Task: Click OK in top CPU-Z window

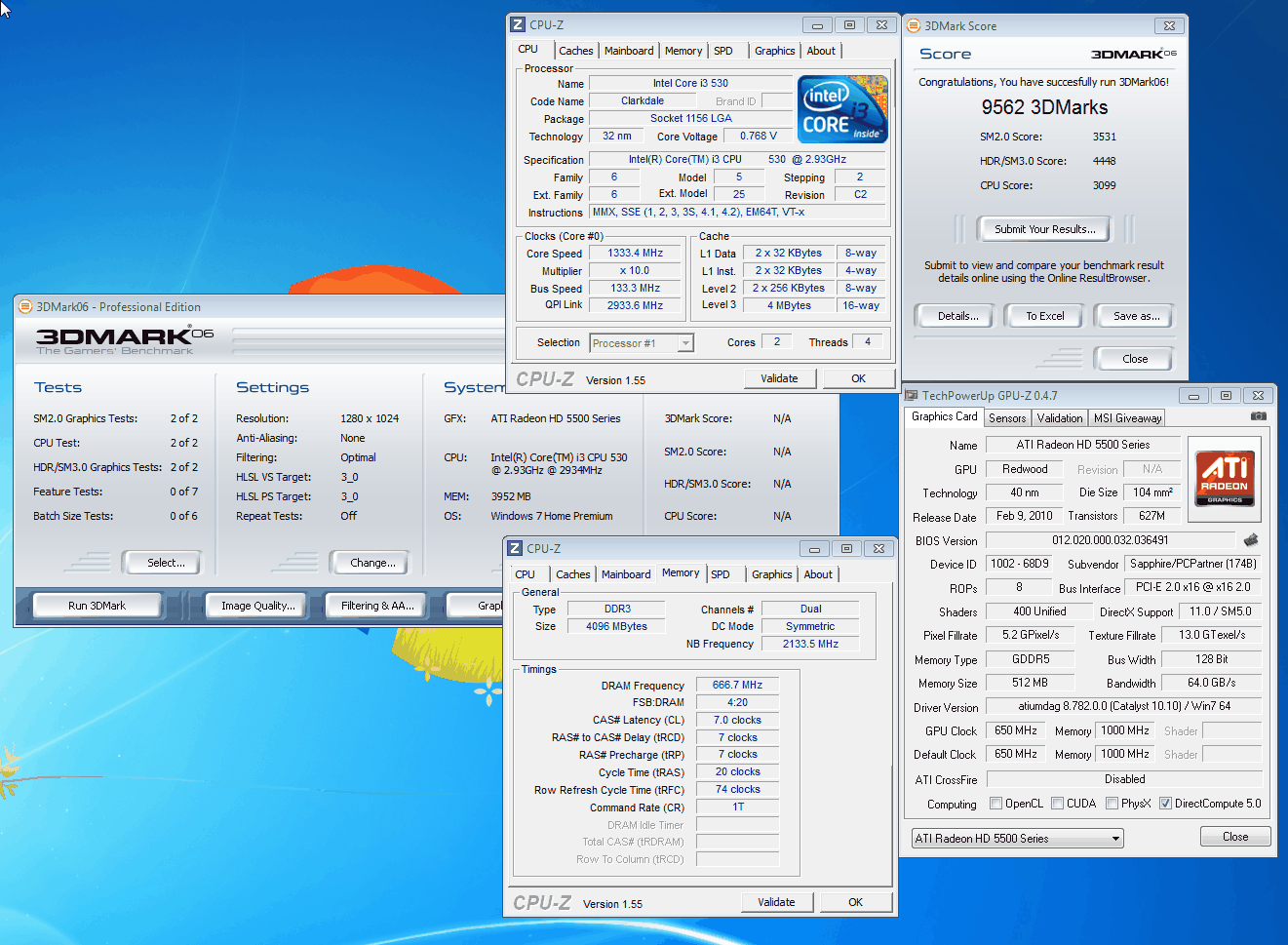Action: click(x=858, y=378)
